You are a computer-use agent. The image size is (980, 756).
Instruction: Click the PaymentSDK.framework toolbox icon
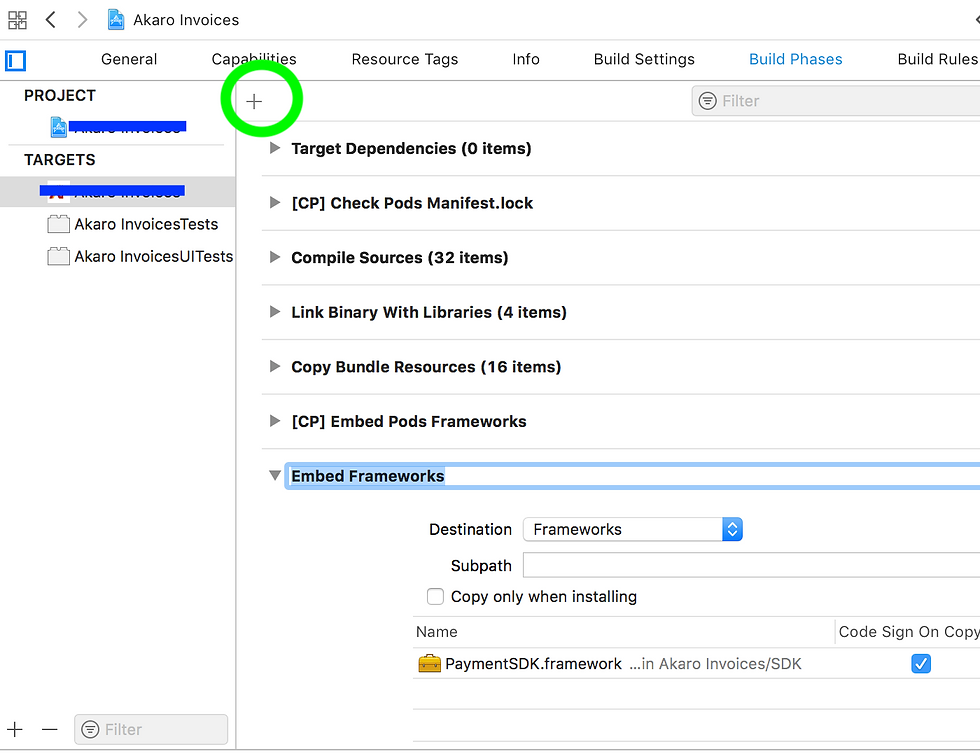pos(429,663)
